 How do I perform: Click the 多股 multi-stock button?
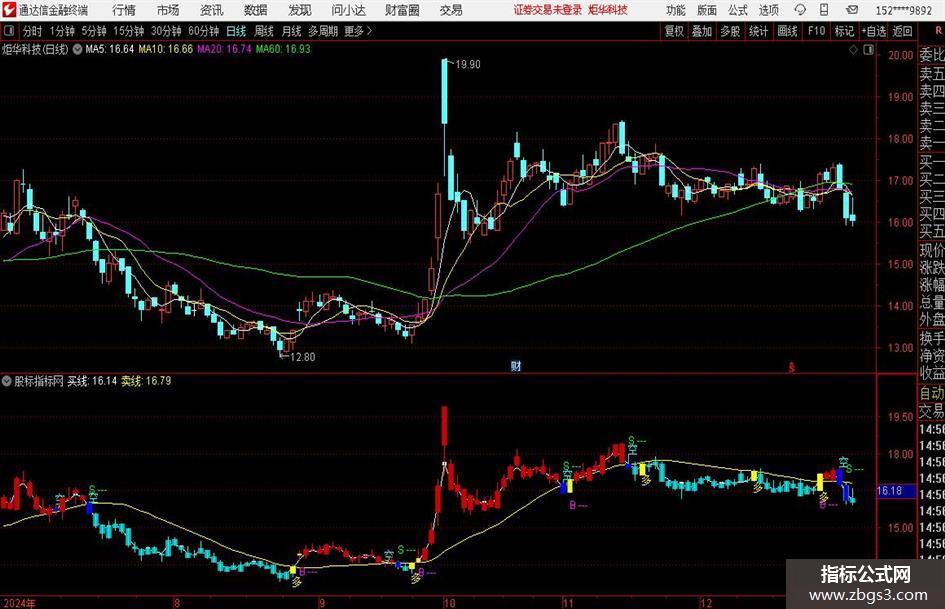point(730,31)
